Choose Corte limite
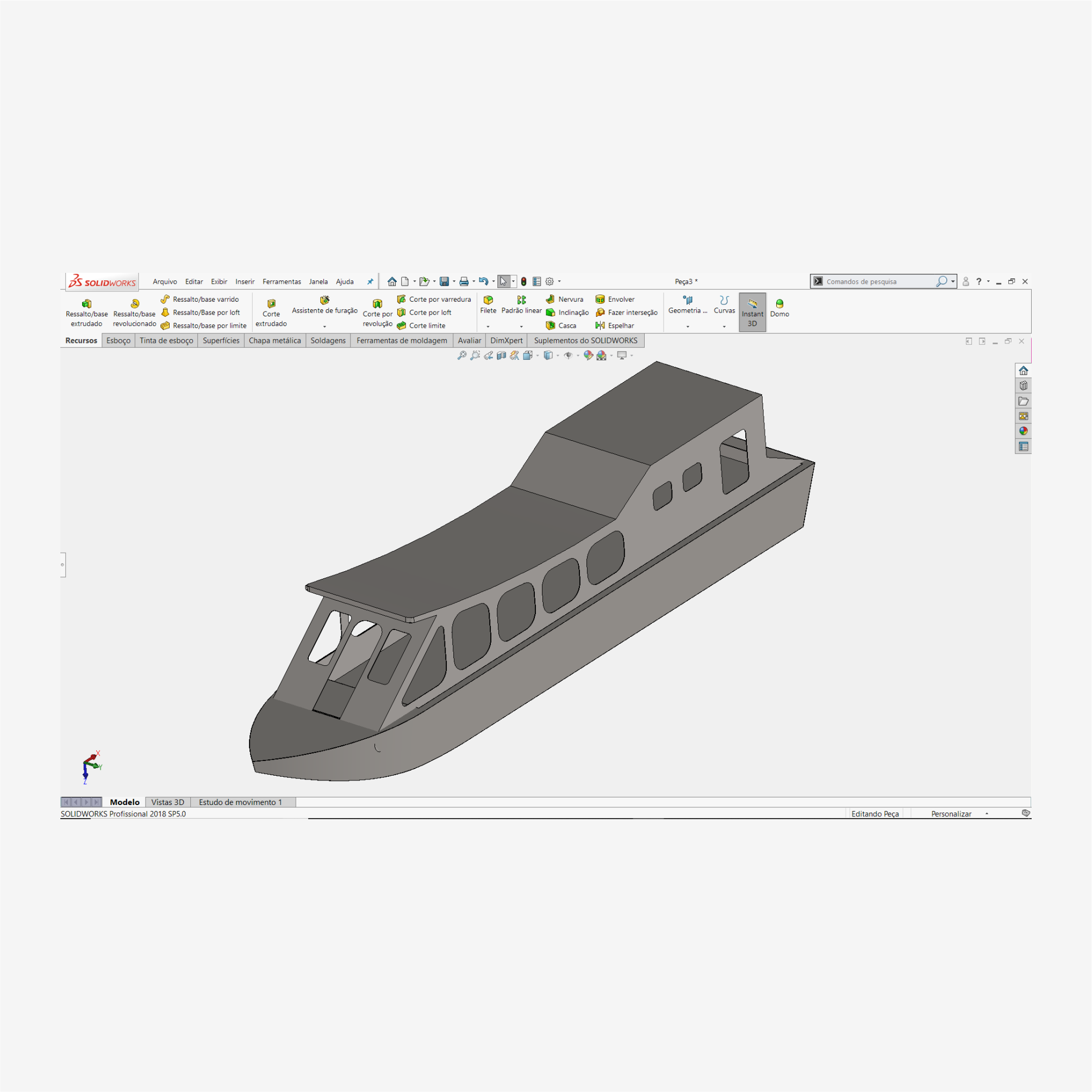This screenshot has height=1092, width=1092. [x=421, y=326]
